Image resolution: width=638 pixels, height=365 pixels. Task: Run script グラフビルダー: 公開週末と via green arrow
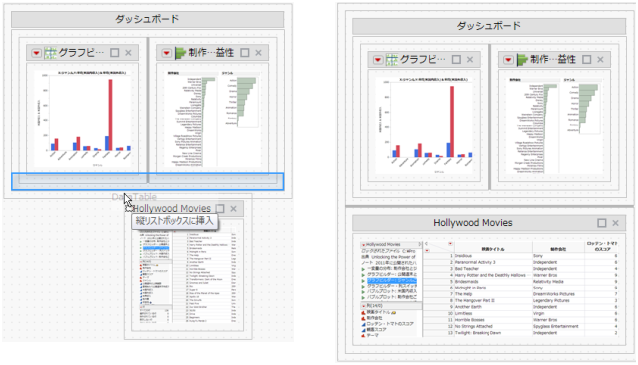[363, 275]
